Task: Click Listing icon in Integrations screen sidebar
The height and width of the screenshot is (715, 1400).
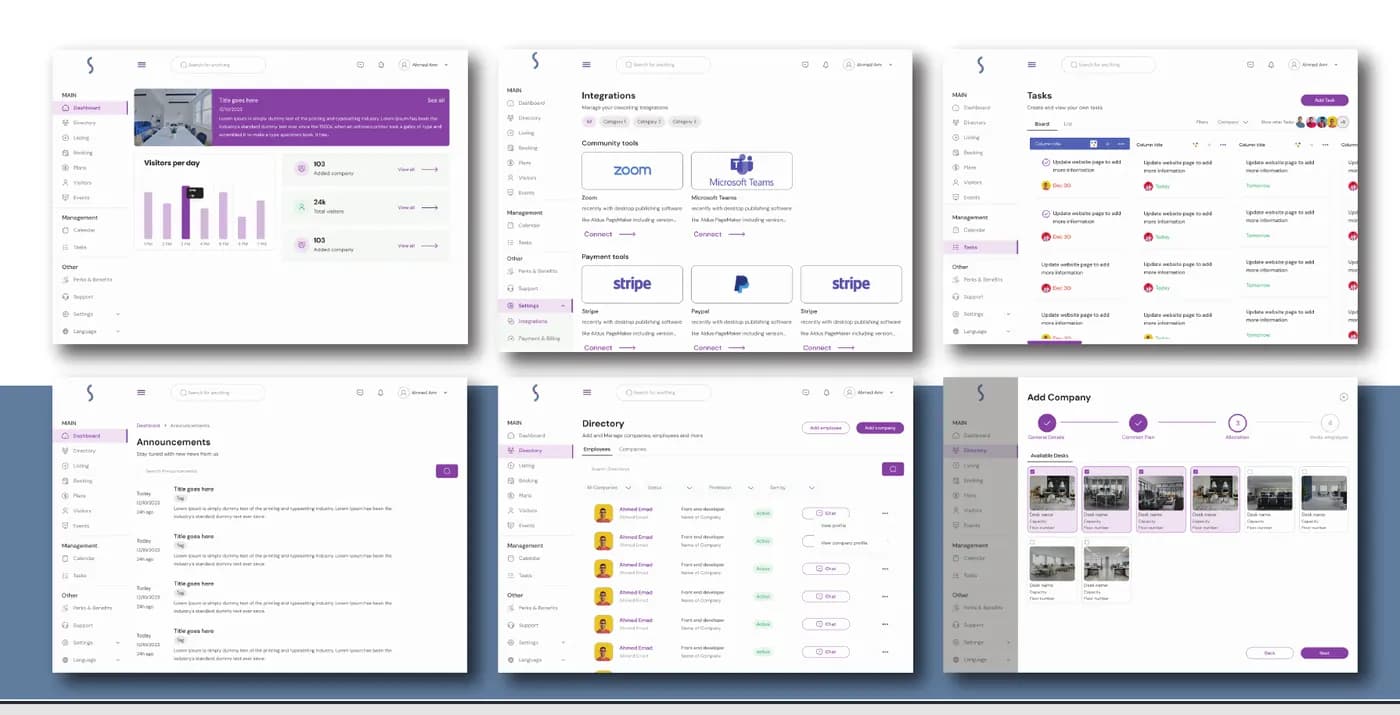Action: click(511, 133)
